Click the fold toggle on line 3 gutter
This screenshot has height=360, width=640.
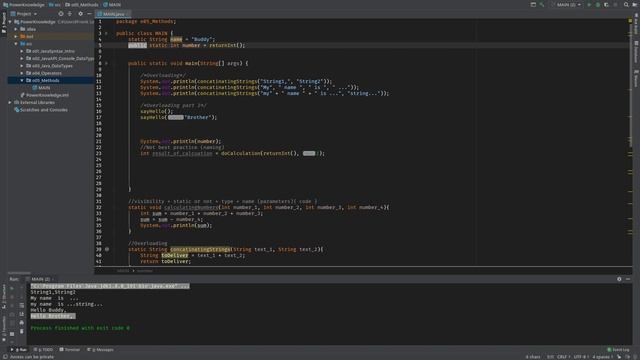tap(107, 33)
